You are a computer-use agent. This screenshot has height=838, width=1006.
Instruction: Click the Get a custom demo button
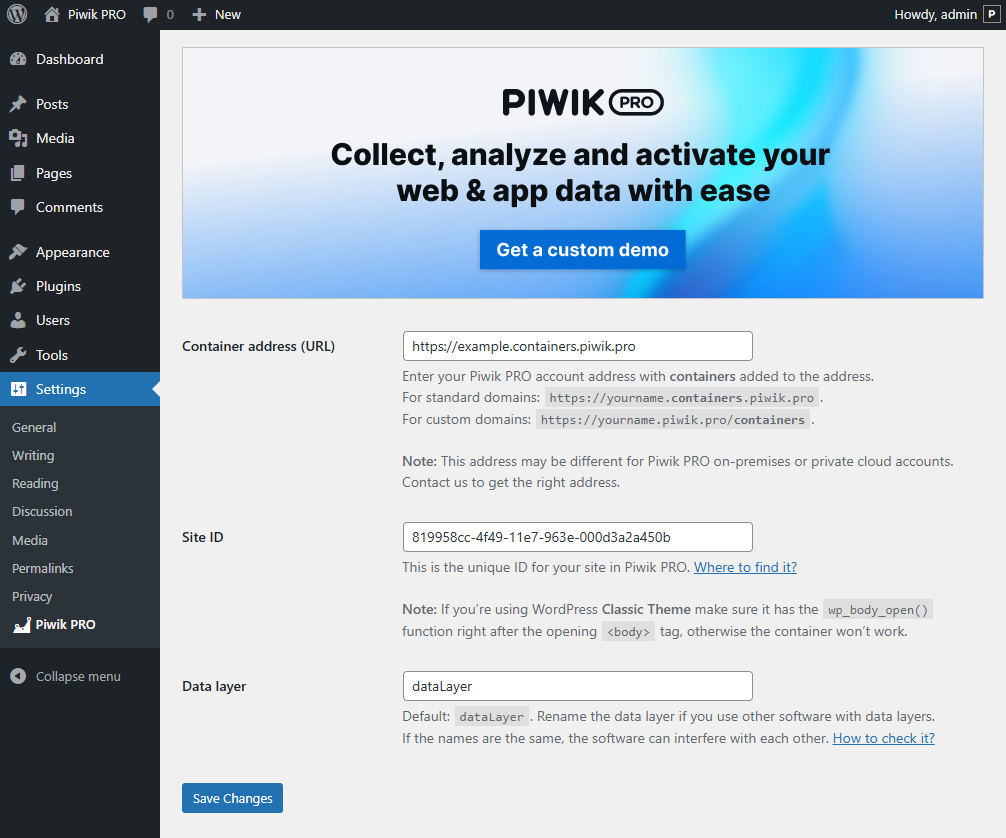[583, 250]
